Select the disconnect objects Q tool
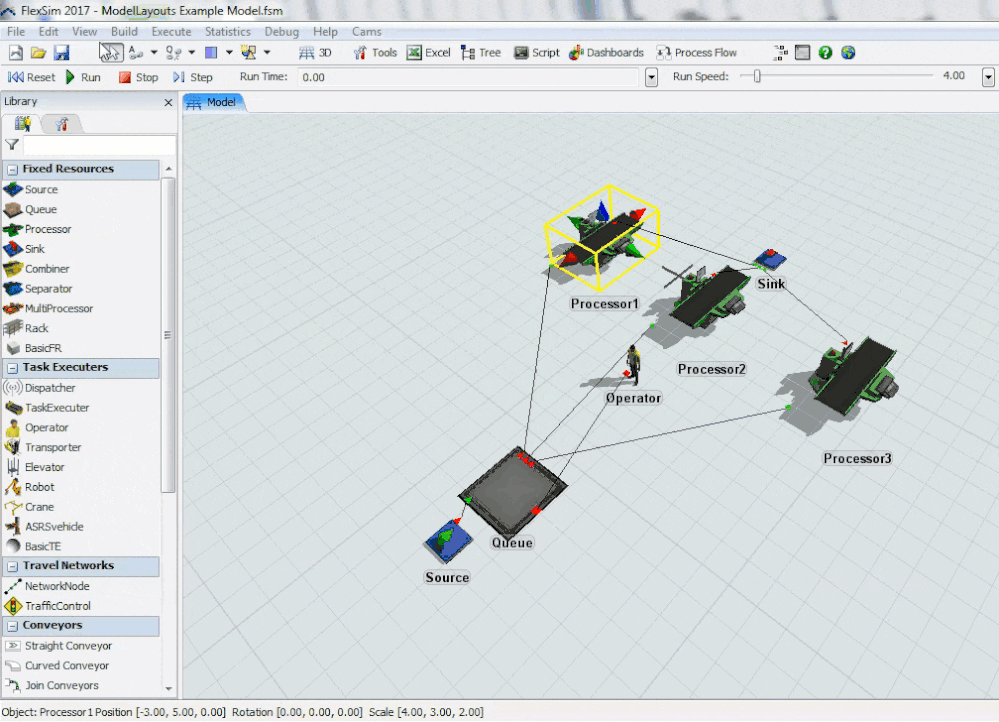 click(x=173, y=53)
